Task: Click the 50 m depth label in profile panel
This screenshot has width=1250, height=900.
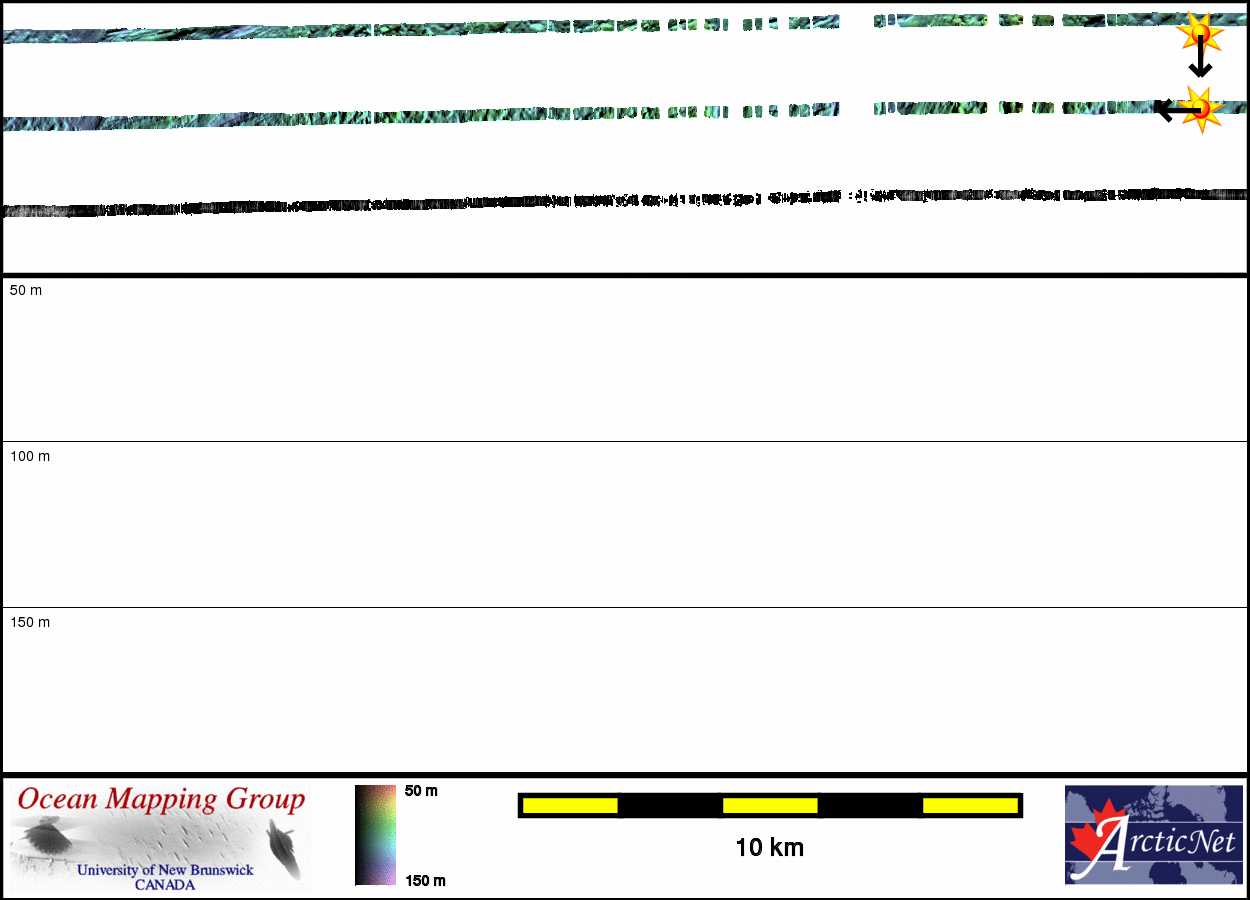Action: coord(26,291)
